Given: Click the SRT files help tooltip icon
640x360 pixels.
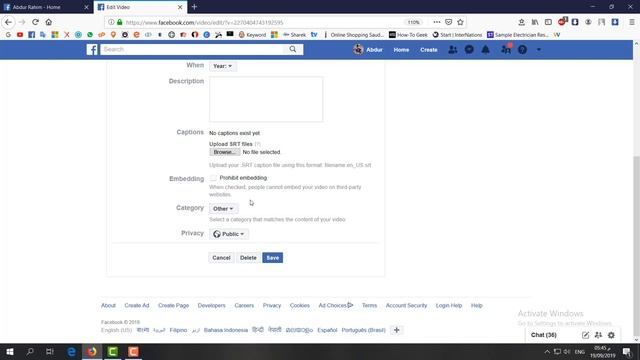Looking at the screenshot, I should pyautogui.click(x=258, y=144).
